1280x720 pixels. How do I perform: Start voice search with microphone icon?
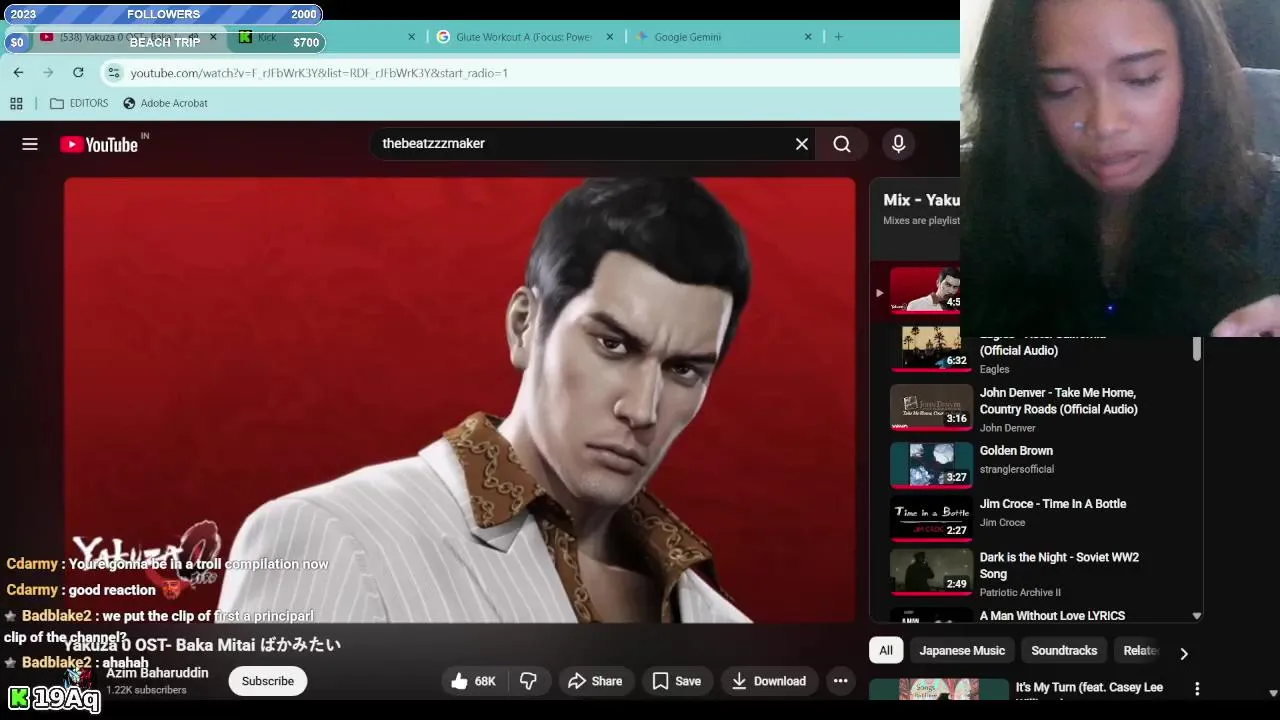click(x=898, y=144)
